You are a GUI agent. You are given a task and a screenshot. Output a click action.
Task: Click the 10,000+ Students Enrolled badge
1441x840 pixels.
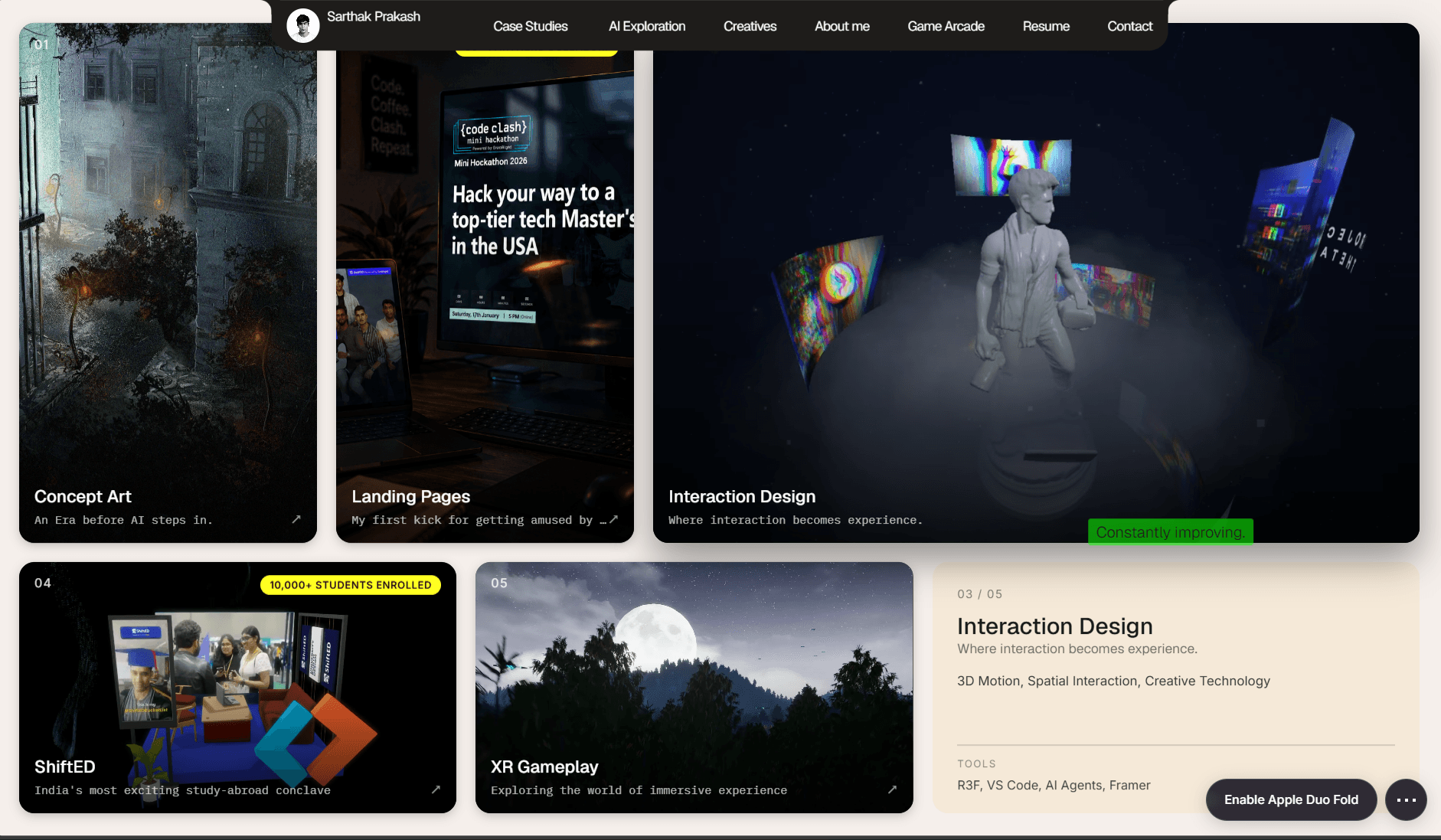[351, 585]
